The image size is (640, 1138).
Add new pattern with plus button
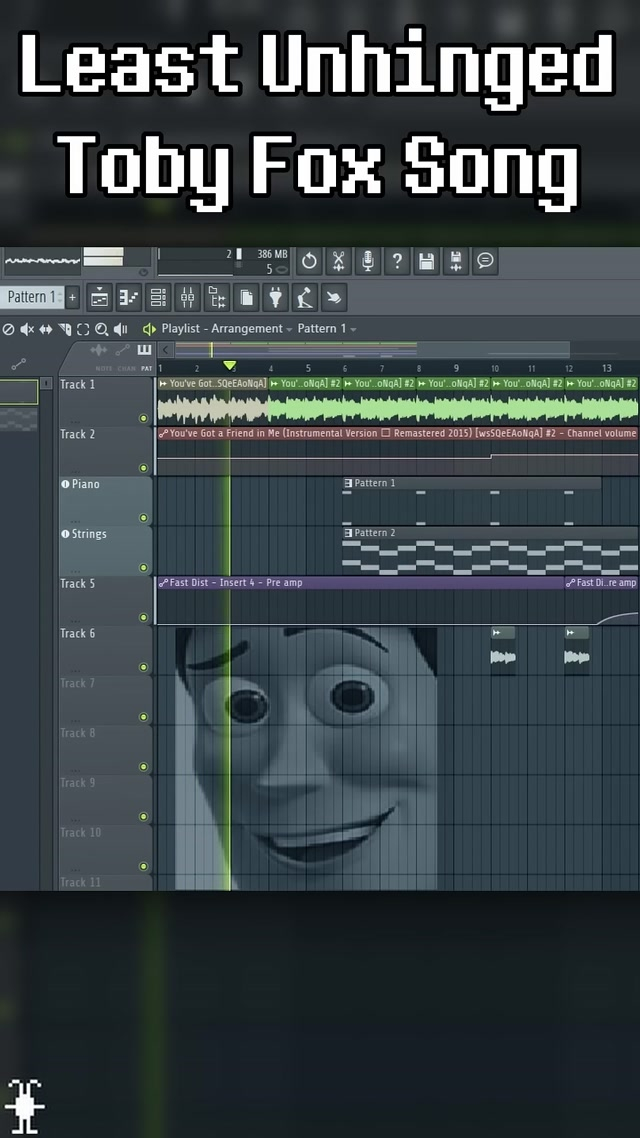[72, 297]
